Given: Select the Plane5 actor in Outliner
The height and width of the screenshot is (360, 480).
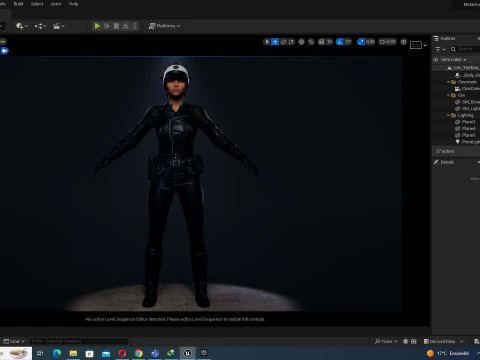Looking at the screenshot, I should [456, 135].
